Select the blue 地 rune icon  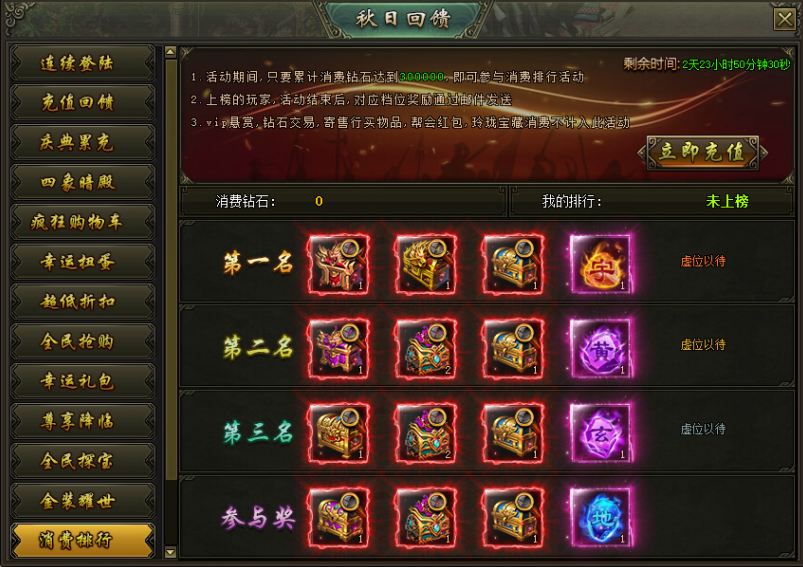coord(600,516)
